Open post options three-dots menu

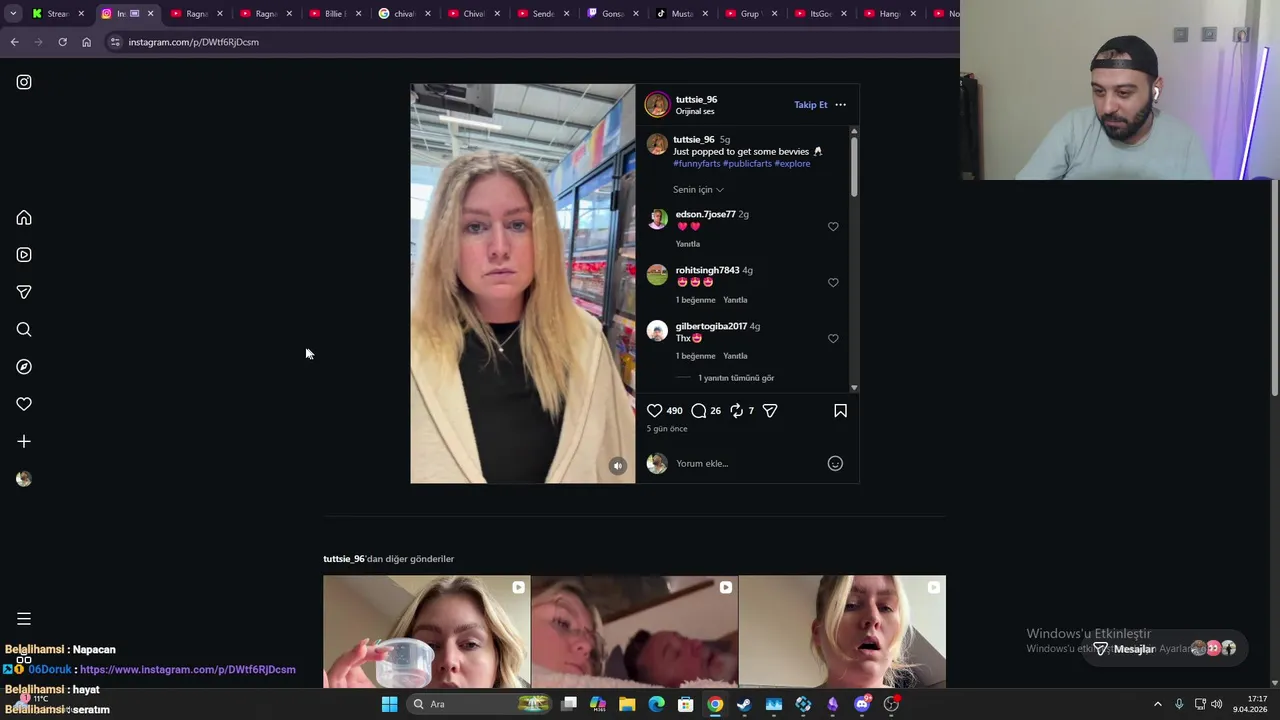point(840,105)
